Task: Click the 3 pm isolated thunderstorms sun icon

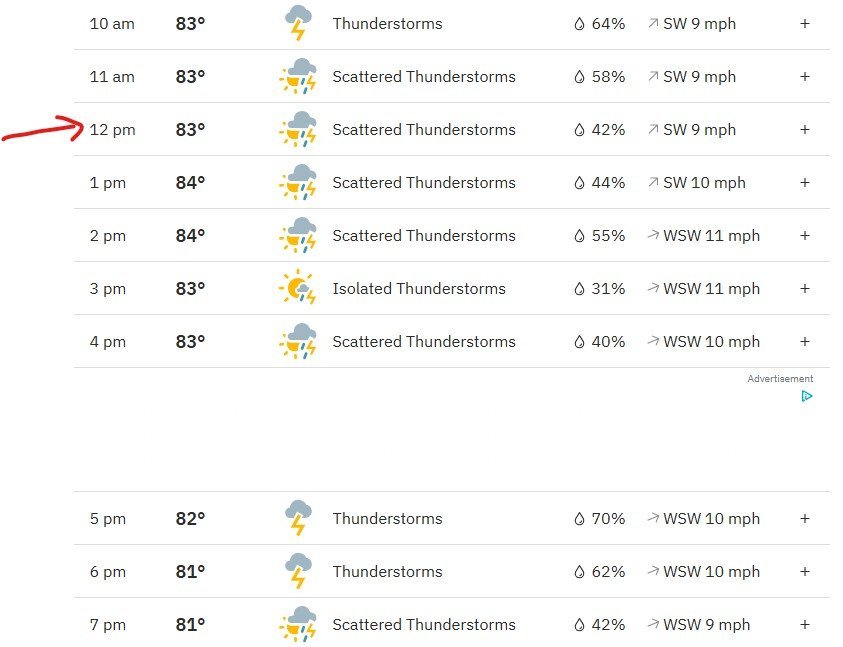Action: (297, 288)
